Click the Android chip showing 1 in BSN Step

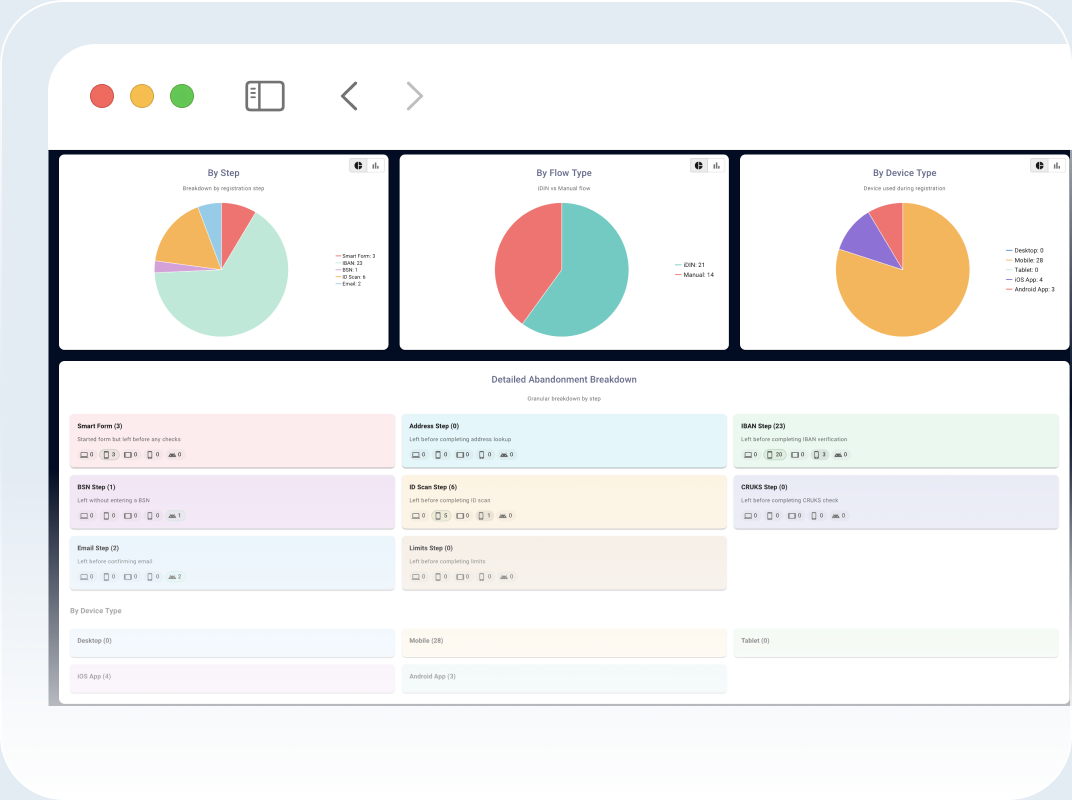tap(174, 516)
